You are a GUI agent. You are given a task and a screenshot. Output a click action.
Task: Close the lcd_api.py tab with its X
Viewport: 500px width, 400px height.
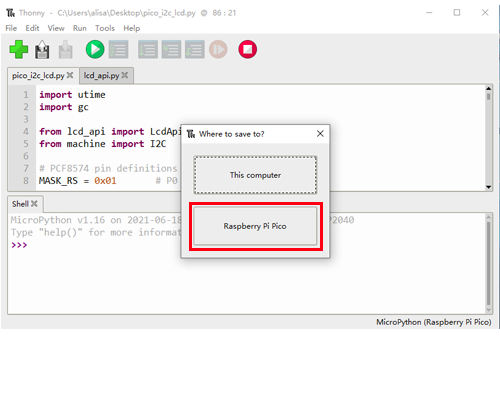(x=125, y=75)
